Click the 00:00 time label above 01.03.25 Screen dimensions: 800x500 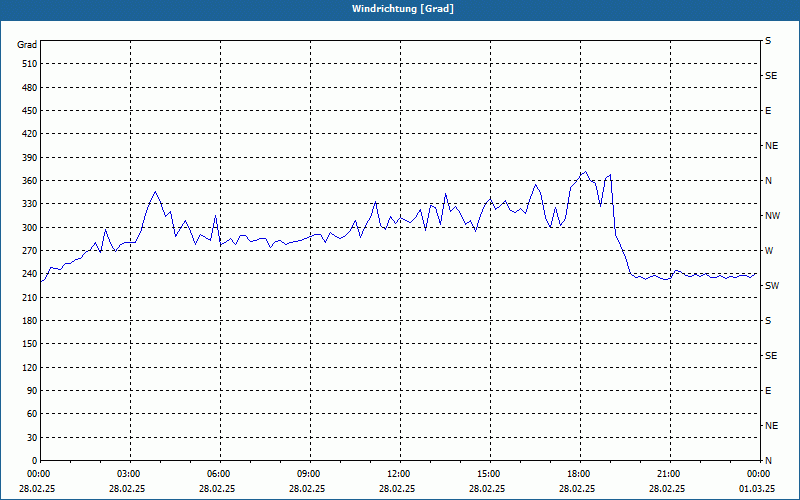click(758, 474)
